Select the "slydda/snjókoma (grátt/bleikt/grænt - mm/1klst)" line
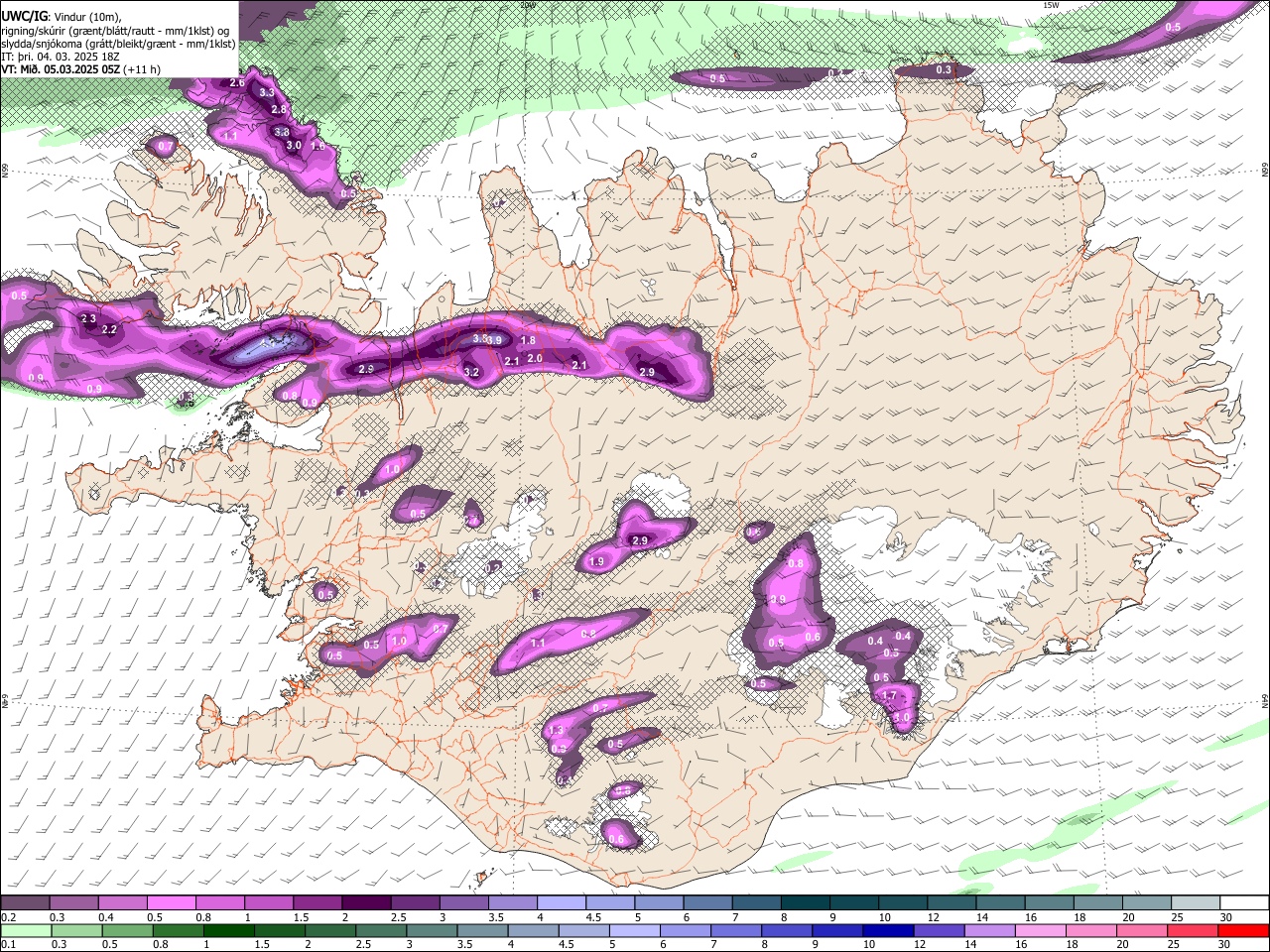1270x952 pixels. 118,44
